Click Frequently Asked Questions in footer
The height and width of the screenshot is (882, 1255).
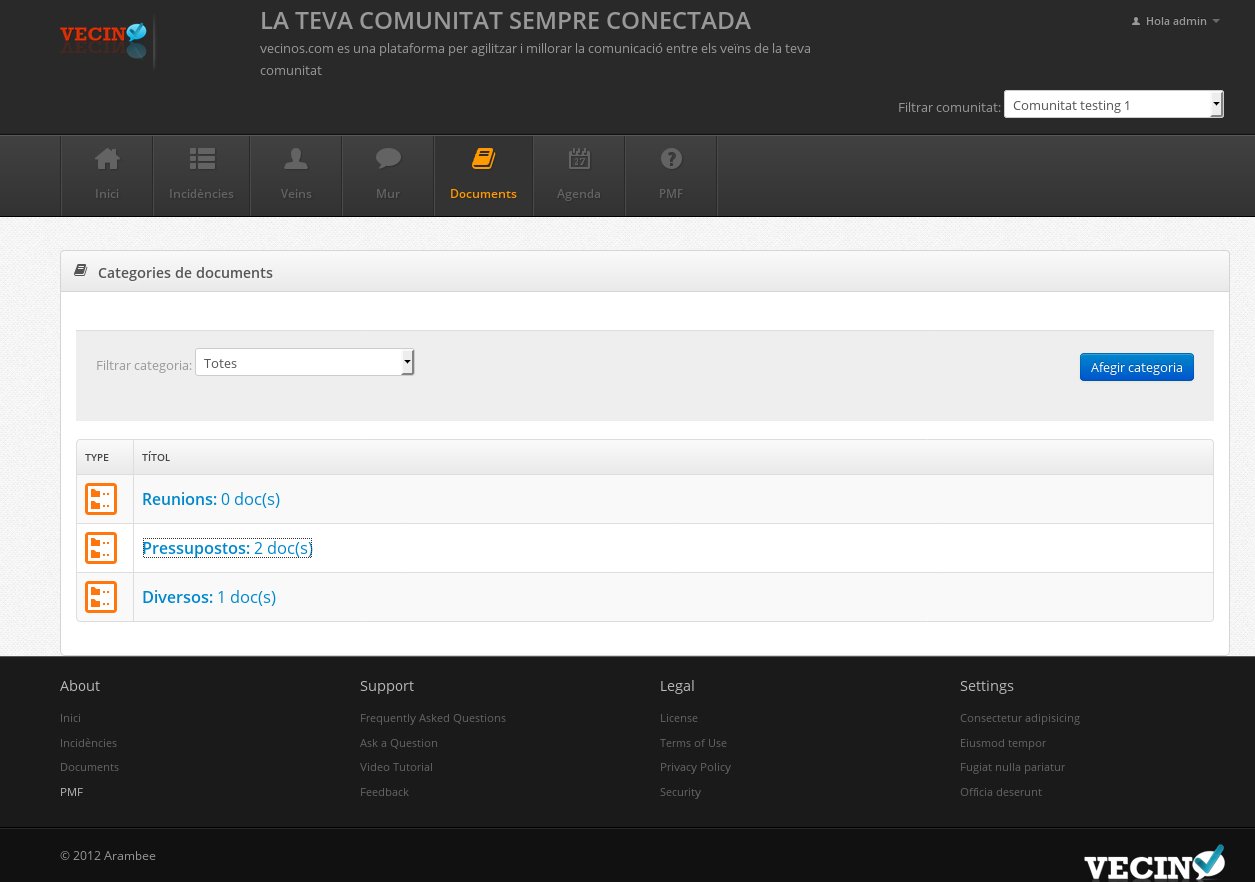tap(433, 718)
